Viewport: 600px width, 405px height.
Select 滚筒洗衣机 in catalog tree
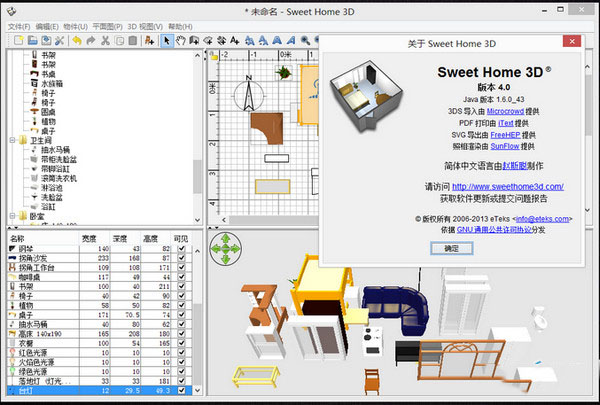(59, 178)
